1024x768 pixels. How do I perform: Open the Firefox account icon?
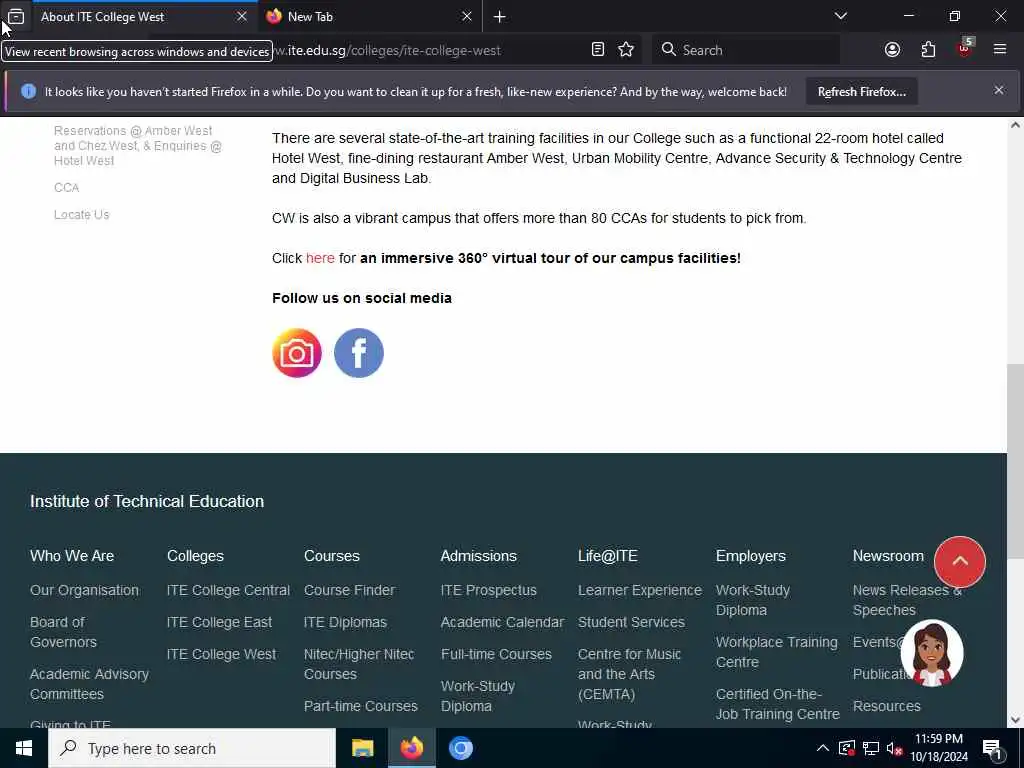pyautogui.click(x=892, y=50)
